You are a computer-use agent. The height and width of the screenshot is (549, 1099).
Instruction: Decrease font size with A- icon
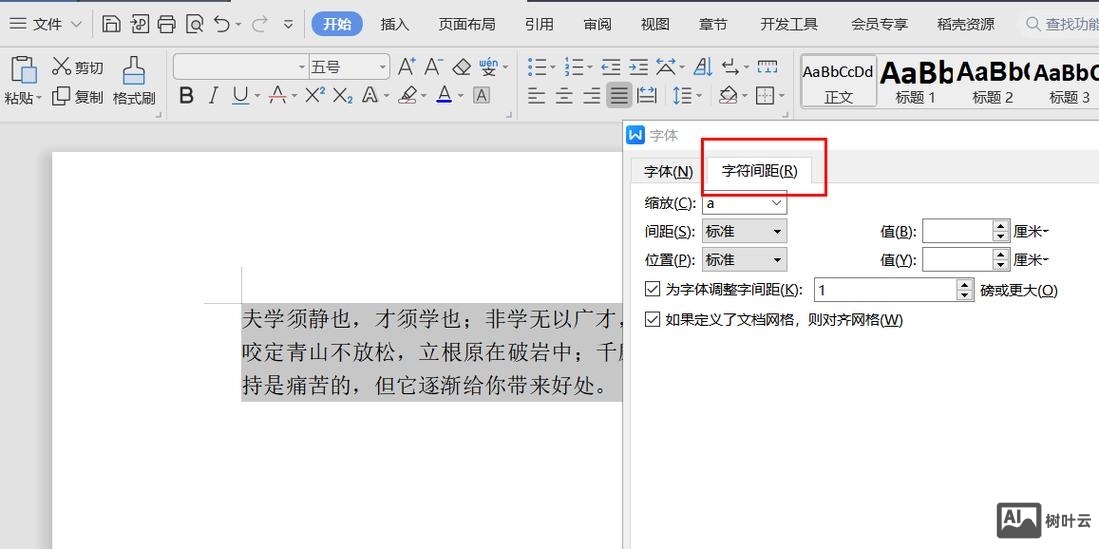(434, 67)
